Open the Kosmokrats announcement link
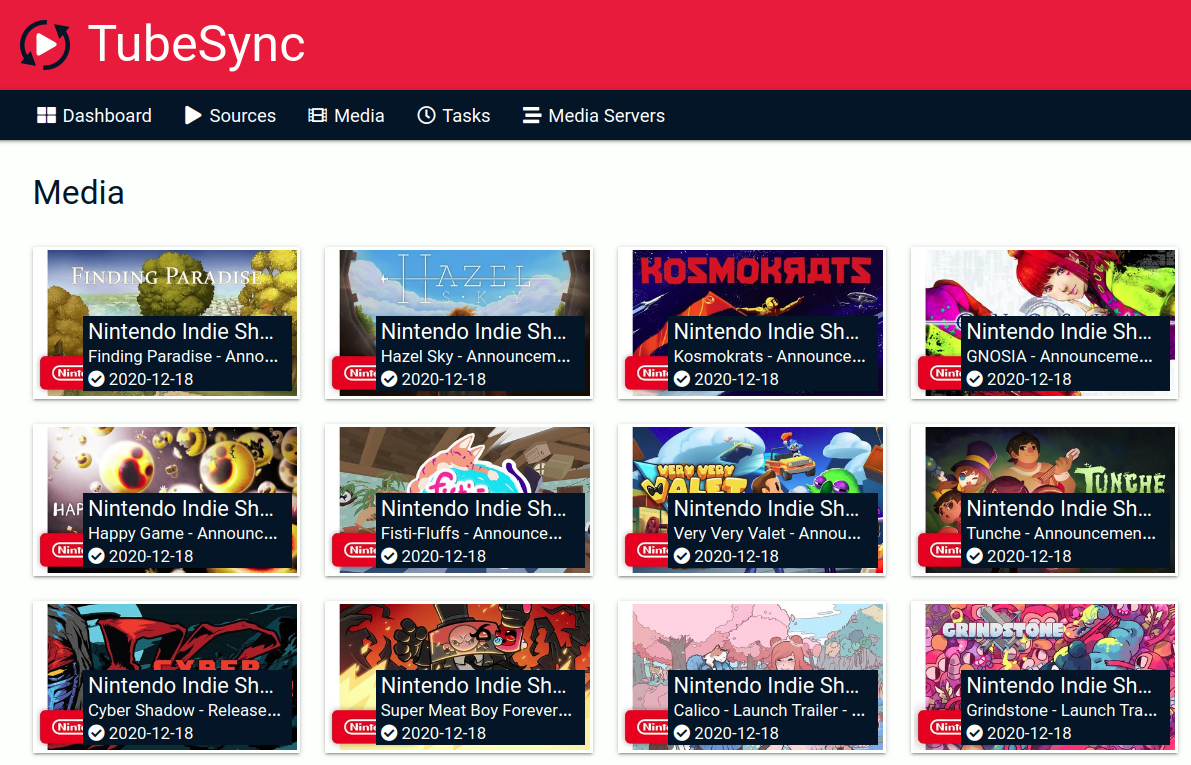The image size is (1191, 765). (x=769, y=356)
